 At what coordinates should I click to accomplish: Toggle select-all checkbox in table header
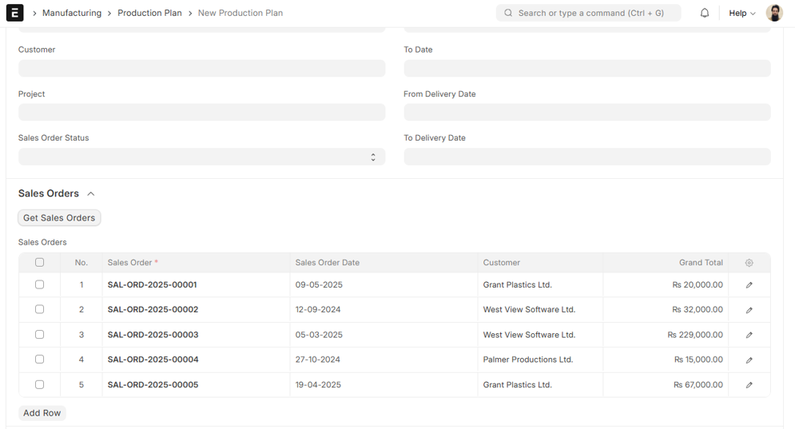pyautogui.click(x=40, y=263)
